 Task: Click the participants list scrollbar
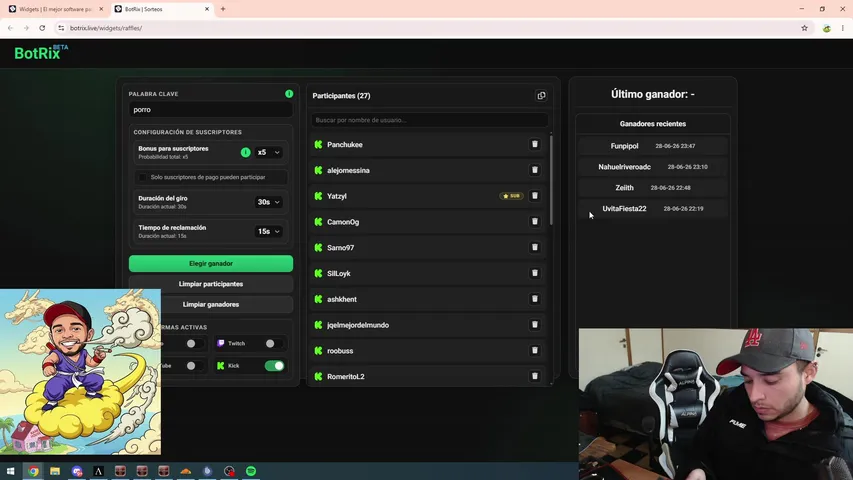(x=551, y=179)
